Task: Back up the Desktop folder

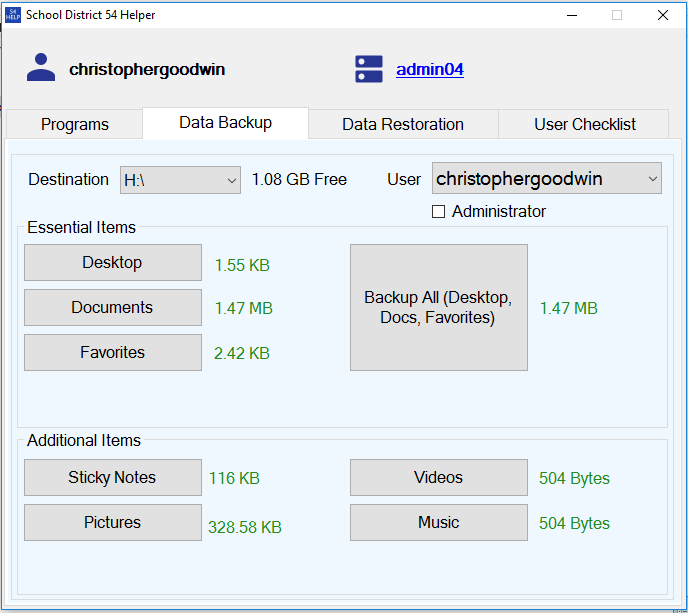Action: click(x=112, y=263)
